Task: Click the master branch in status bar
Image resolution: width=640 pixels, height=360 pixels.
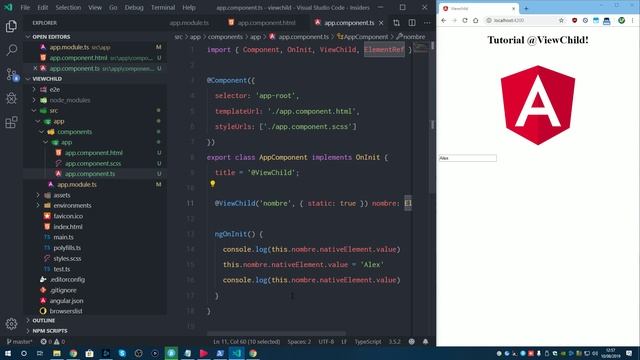Action: click(x=19, y=342)
